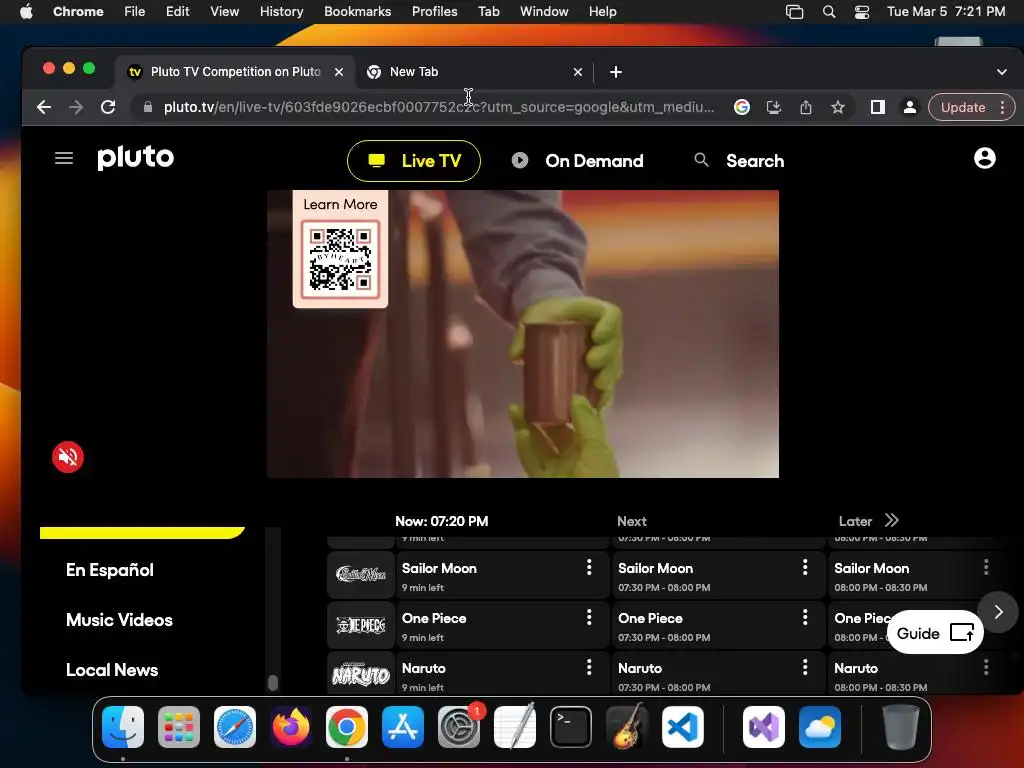The width and height of the screenshot is (1024, 768).
Task: View site info via lock icon
Action: (x=148, y=107)
